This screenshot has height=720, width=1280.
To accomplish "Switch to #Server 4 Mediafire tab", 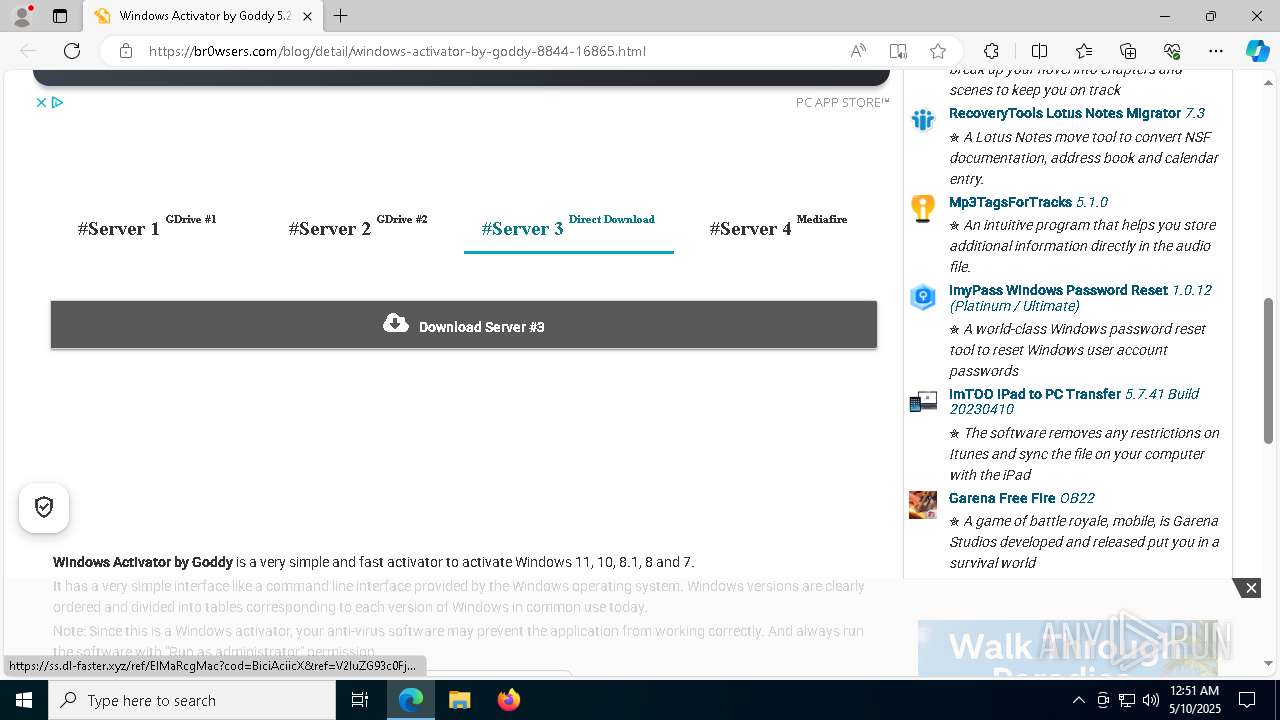I will pyautogui.click(x=778, y=226).
